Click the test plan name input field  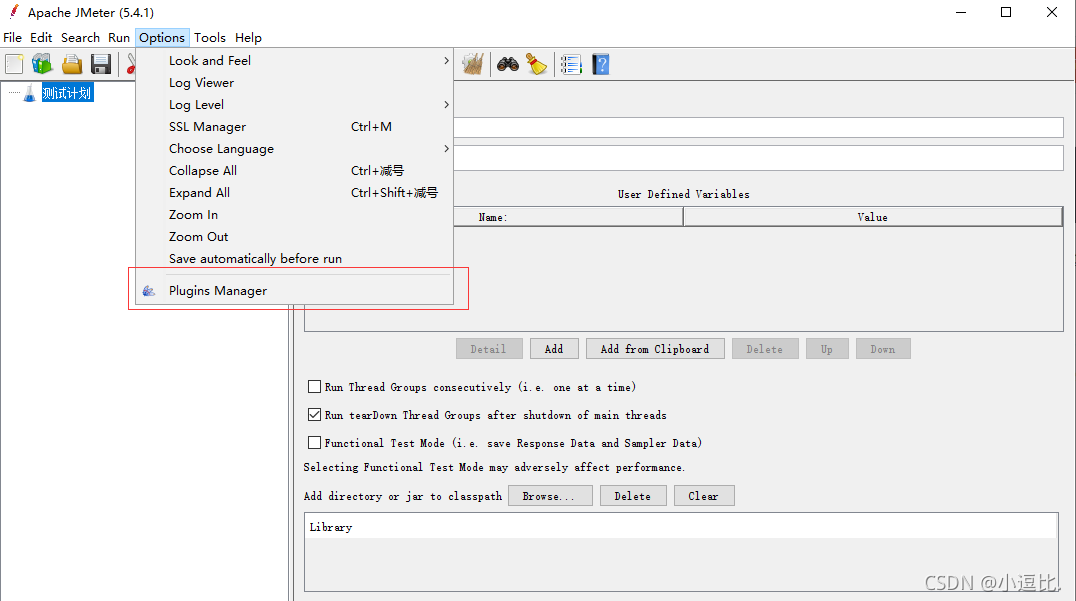click(758, 127)
